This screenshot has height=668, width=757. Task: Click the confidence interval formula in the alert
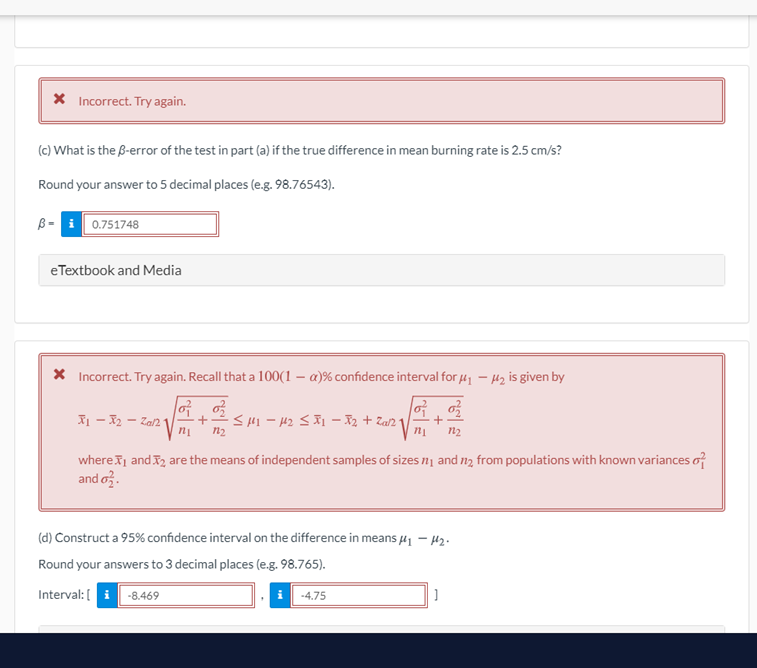tap(271, 418)
